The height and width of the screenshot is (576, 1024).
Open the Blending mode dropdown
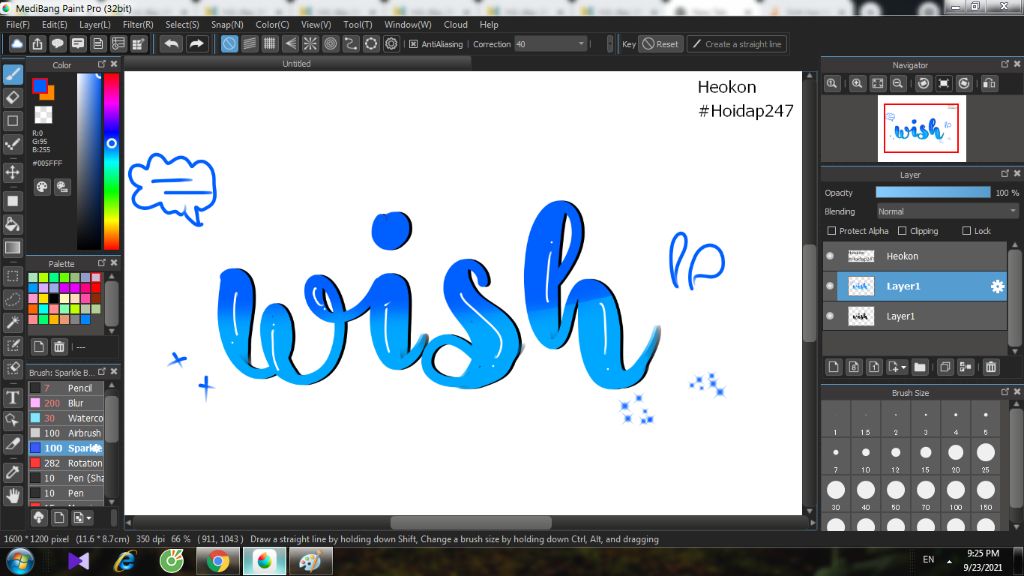(946, 212)
